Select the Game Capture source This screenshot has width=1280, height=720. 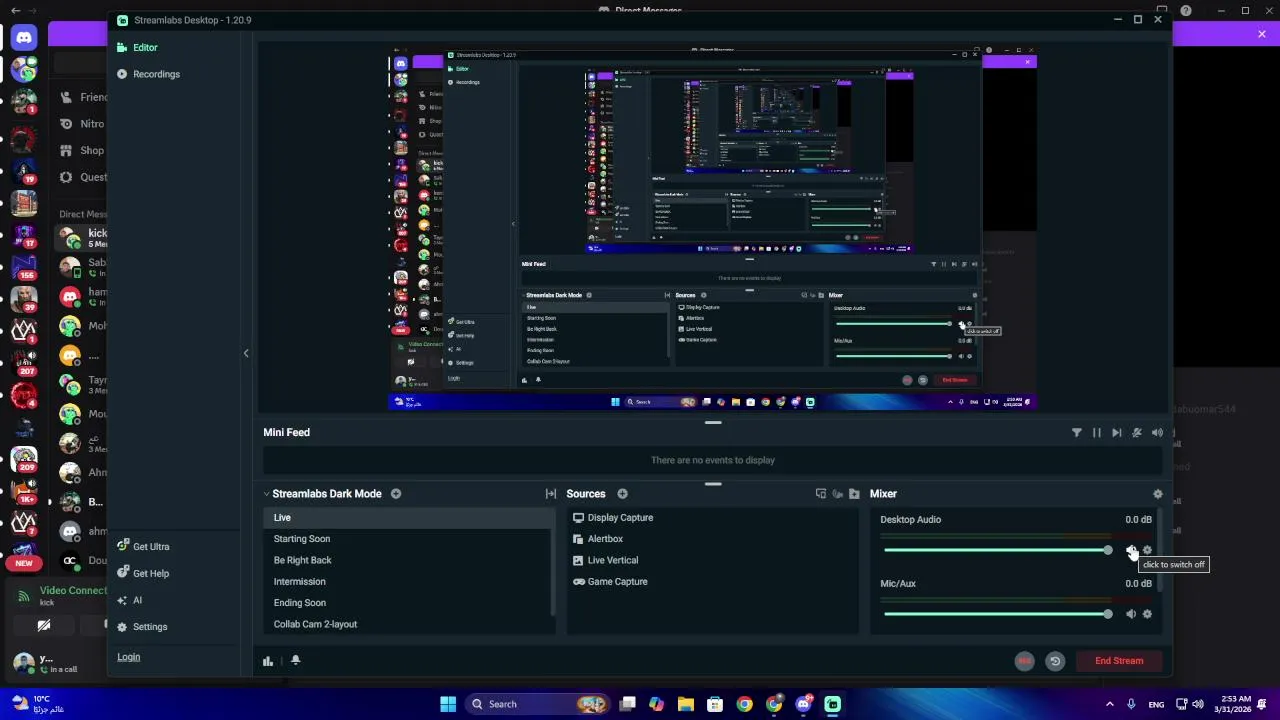(712, 582)
